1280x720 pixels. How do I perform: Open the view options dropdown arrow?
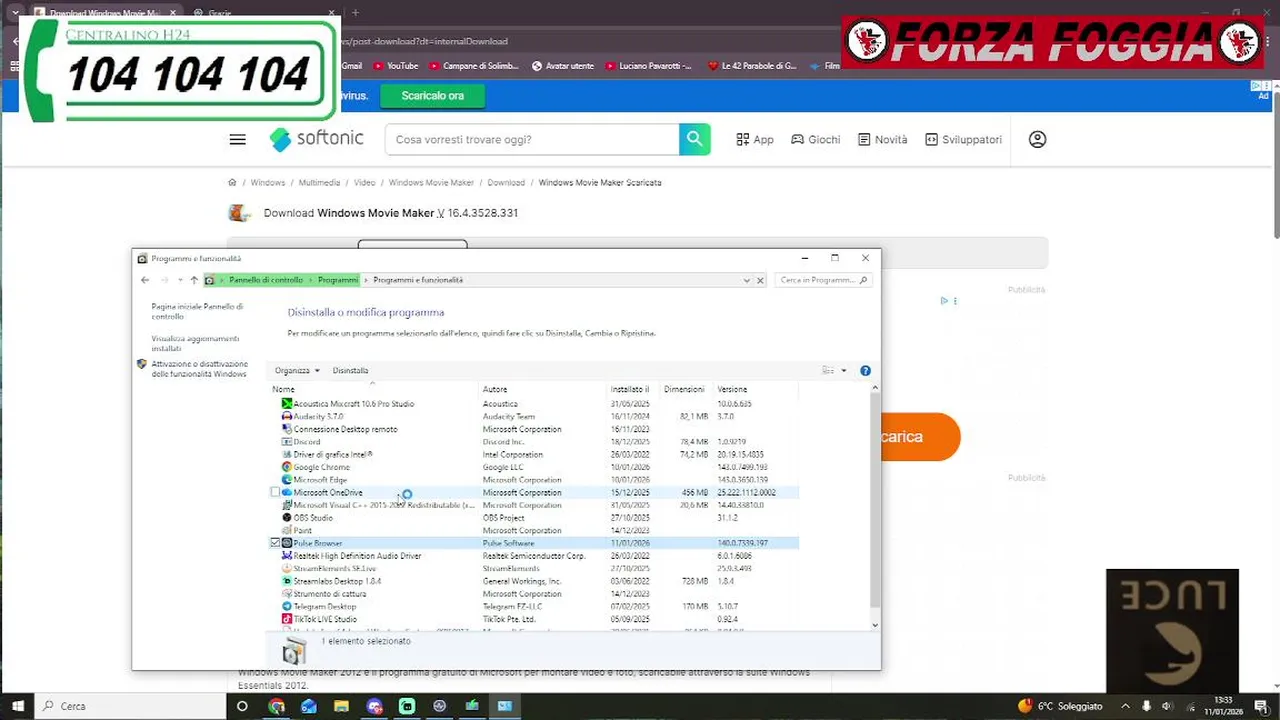[844, 370]
